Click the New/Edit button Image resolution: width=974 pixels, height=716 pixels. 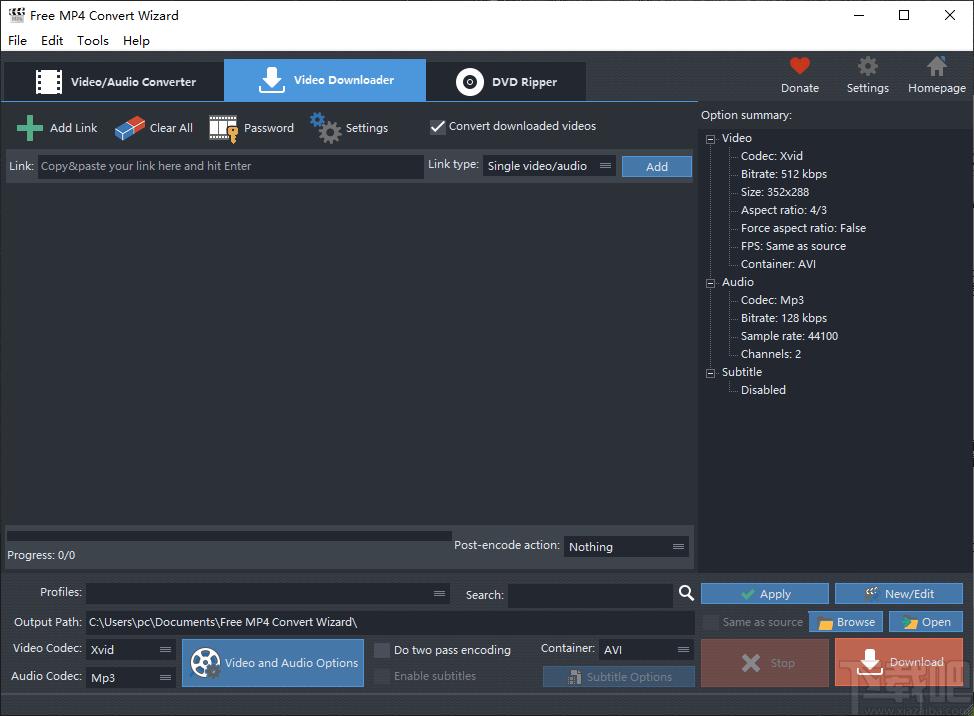tap(899, 594)
